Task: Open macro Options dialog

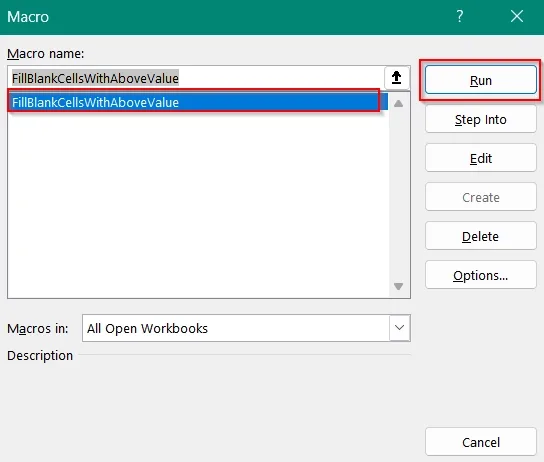Action: (481, 275)
